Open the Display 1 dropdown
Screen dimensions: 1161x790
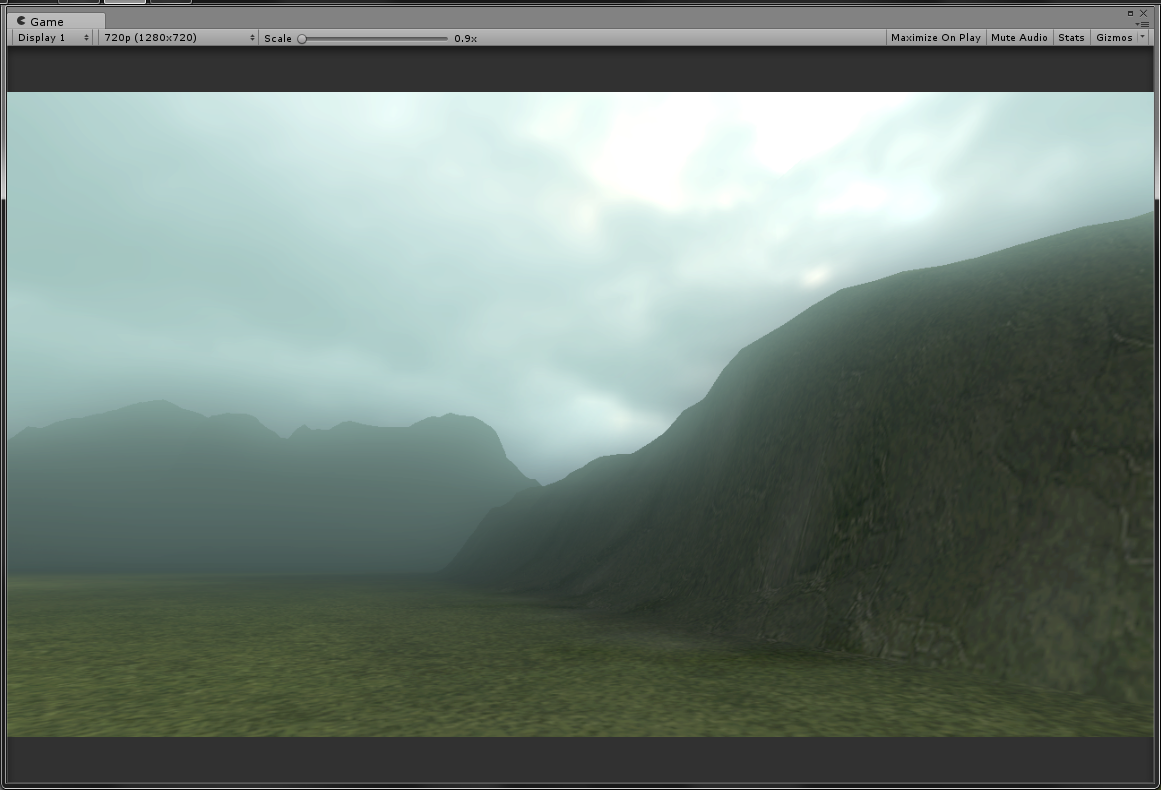pyautogui.click(x=53, y=38)
